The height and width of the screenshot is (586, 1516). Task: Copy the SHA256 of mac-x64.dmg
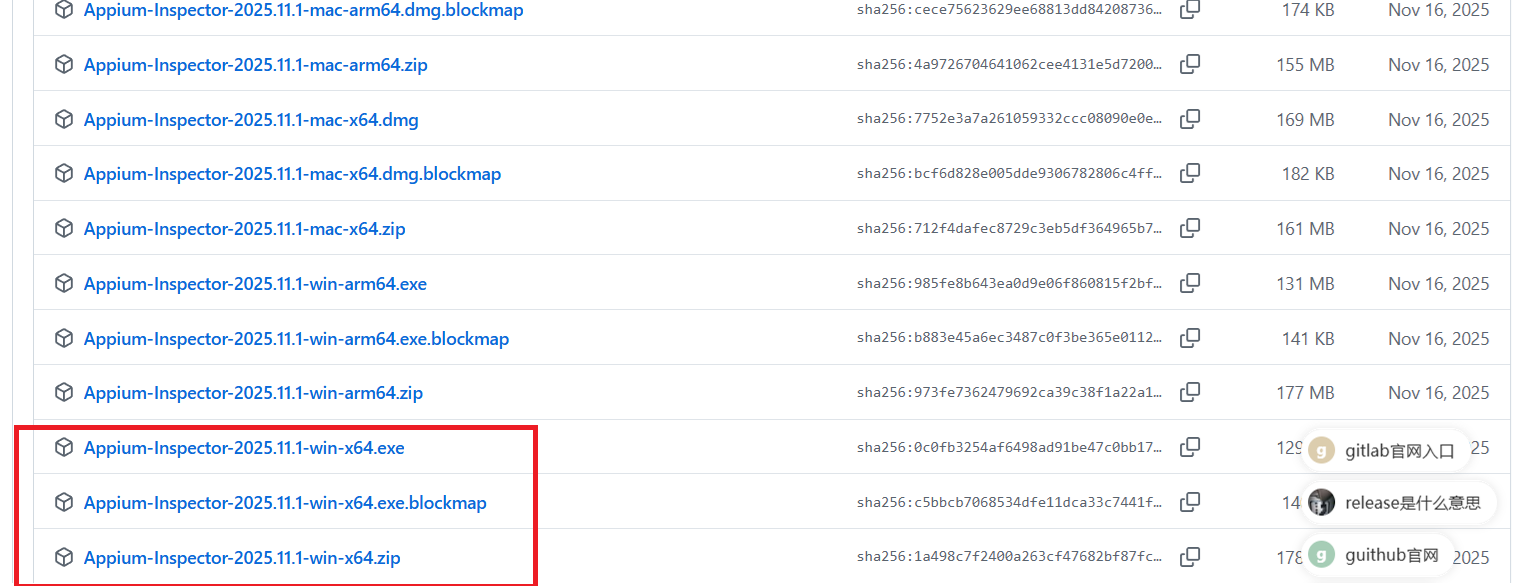1190,119
